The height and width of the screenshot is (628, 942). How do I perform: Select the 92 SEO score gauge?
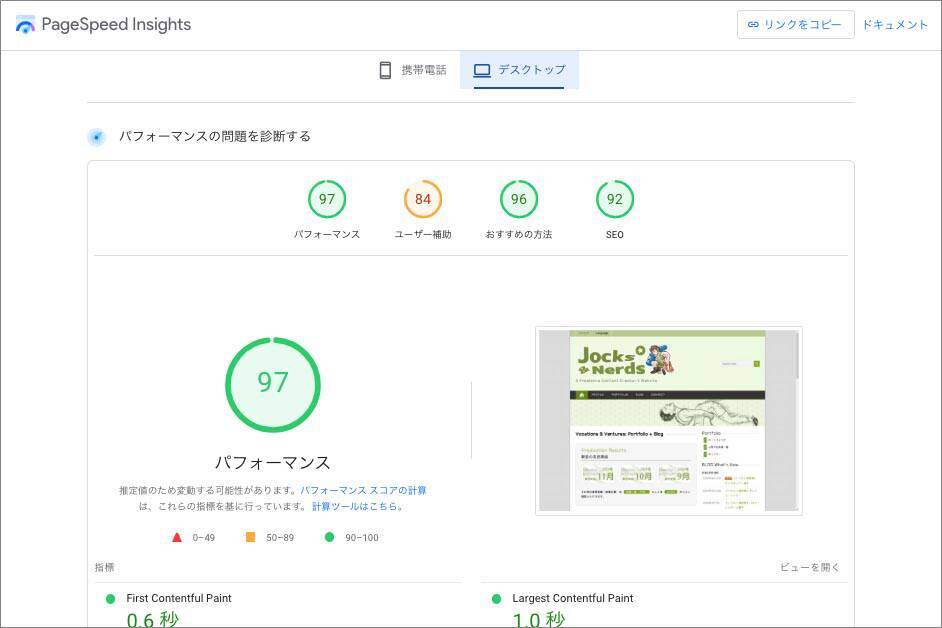tap(614, 200)
